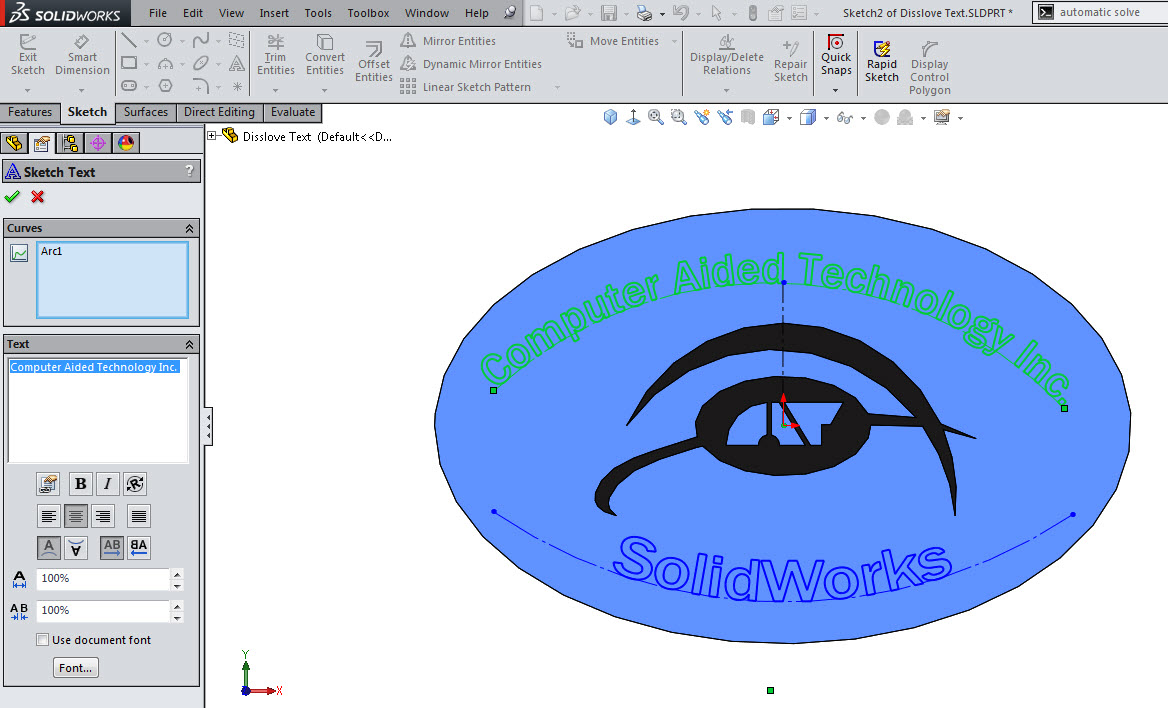Cancel Sketch Text with red X
This screenshot has height=708, width=1168.
[x=38, y=197]
